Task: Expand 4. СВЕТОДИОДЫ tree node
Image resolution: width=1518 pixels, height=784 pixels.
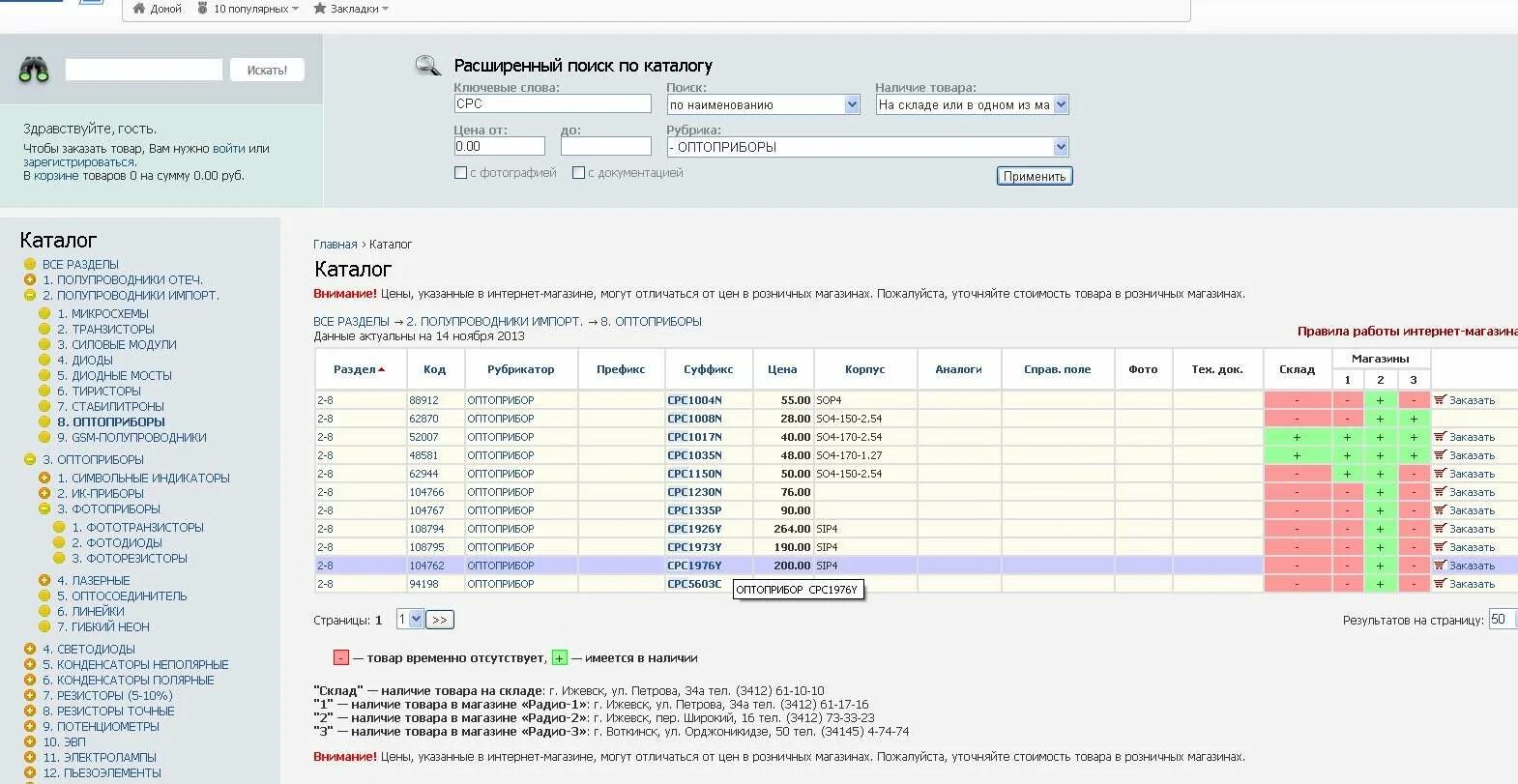Action: [x=30, y=649]
